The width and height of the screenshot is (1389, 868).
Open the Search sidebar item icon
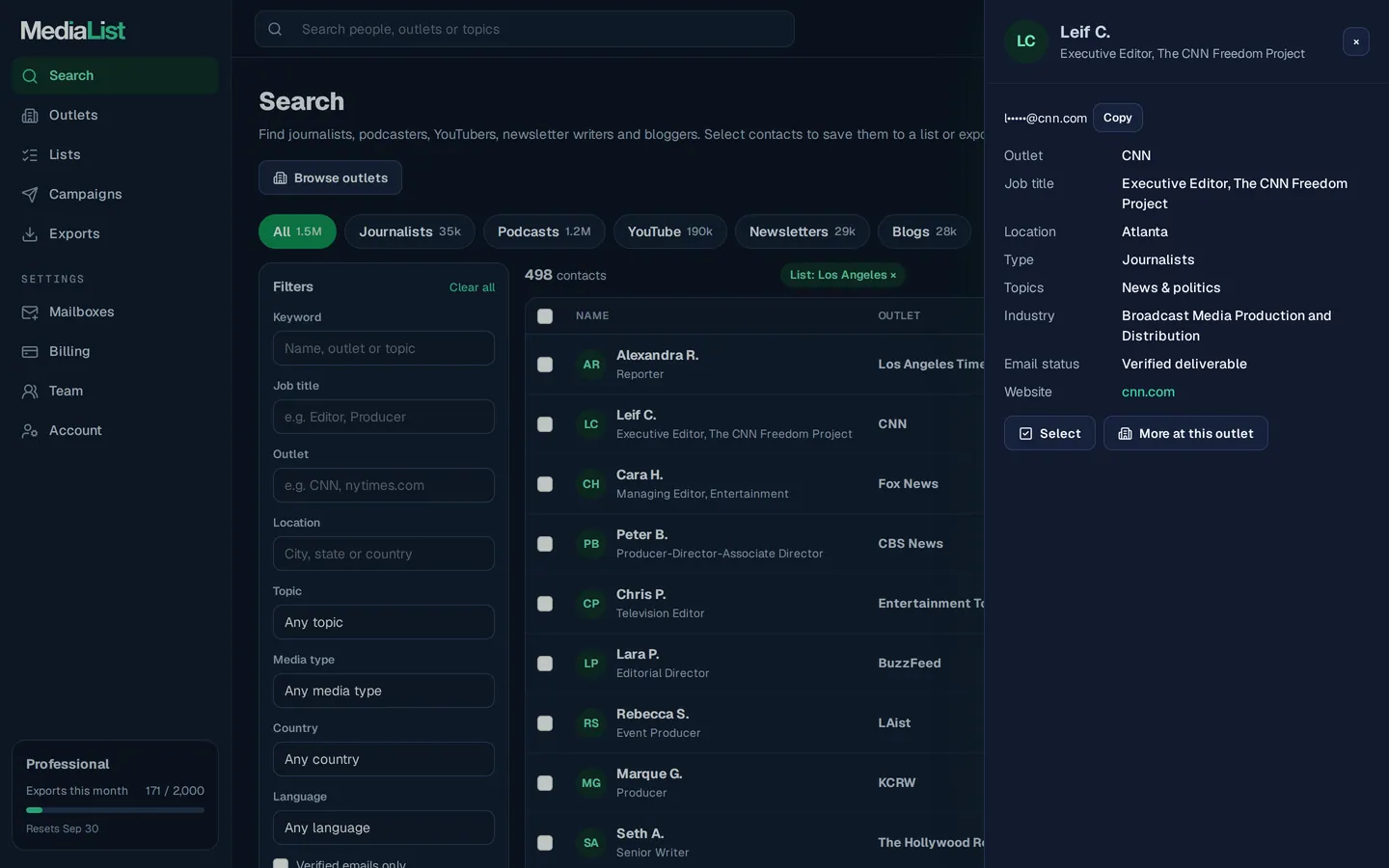pyautogui.click(x=30, y=76)
